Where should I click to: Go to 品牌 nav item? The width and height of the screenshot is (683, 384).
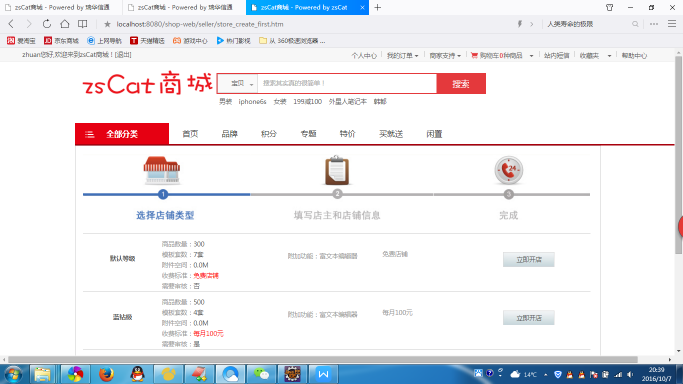point(229,134)
